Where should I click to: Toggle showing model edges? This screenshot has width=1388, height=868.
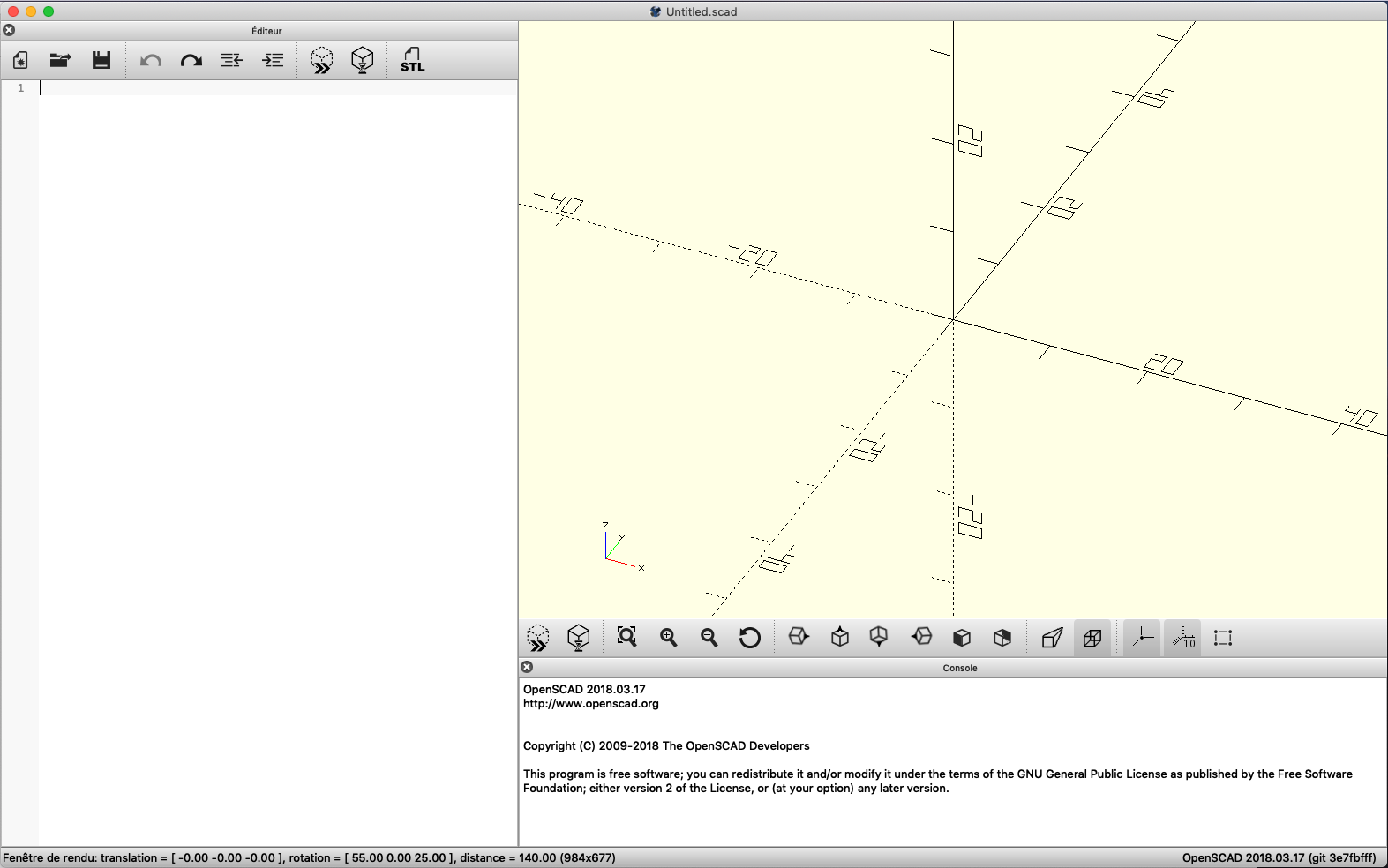(x=1223, y=638)
